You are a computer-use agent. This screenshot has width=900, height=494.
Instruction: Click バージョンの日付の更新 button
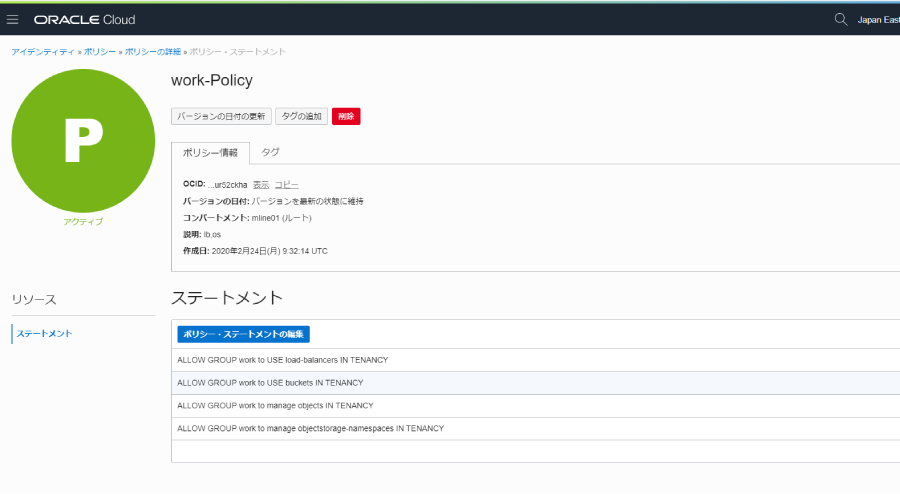[x=221, y=116]
